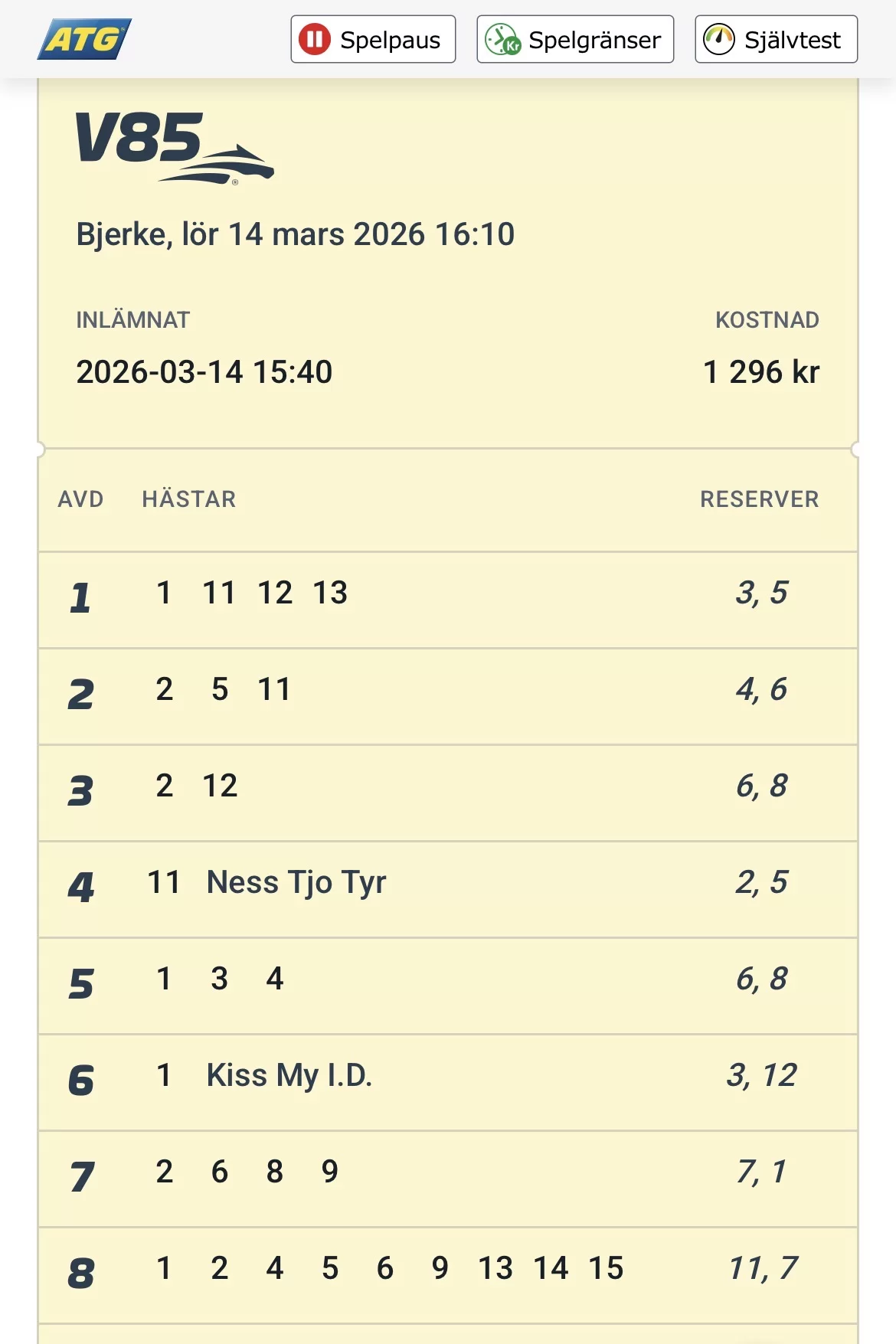Click the cost amount 1 296 kr
Screen dimensions: 896x1344
[x=761, y=372]
